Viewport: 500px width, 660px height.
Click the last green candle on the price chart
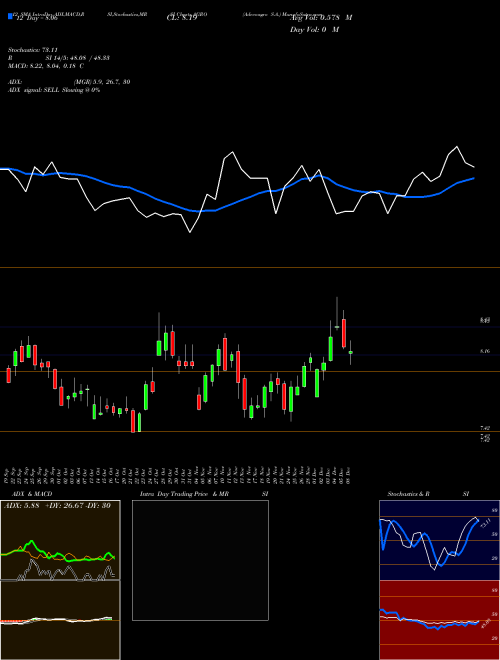[351, 352]
